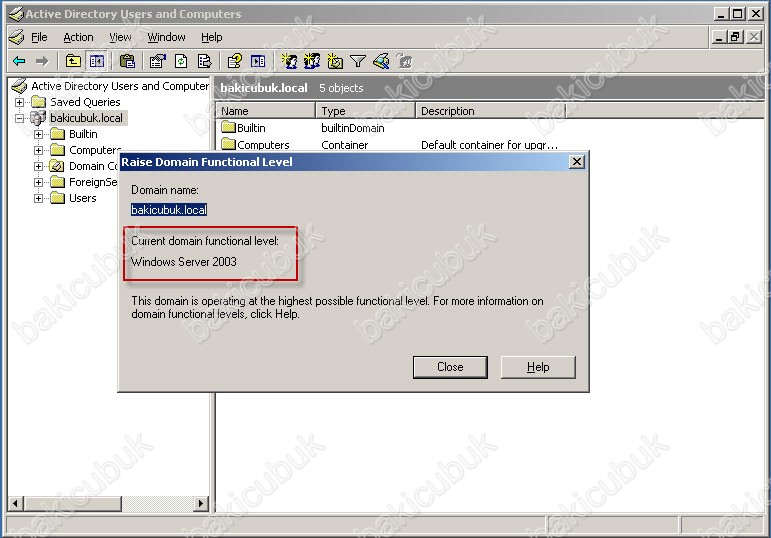
Task: Click the Find objects toolbar icon
Action: point(381,61)
